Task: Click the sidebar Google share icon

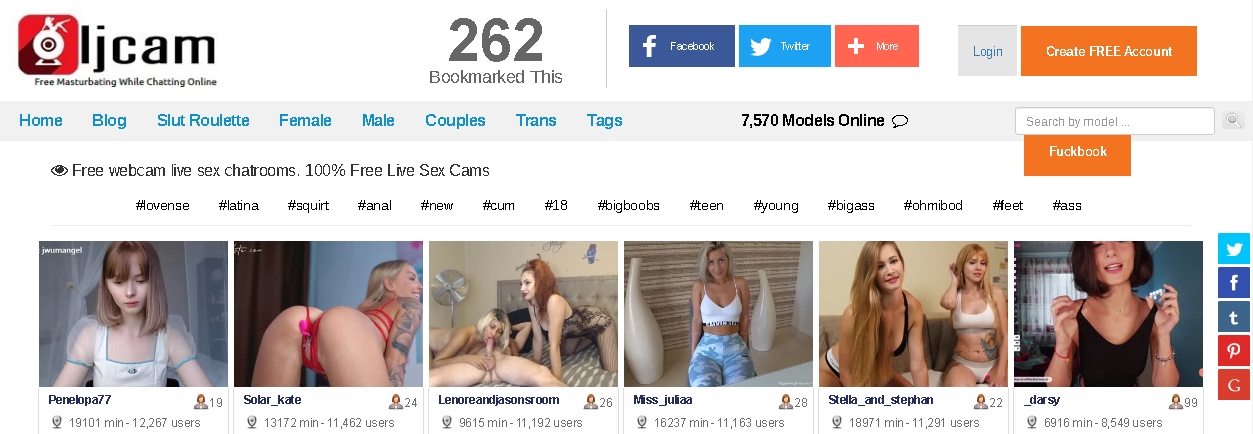Action: coord(1234,385)
